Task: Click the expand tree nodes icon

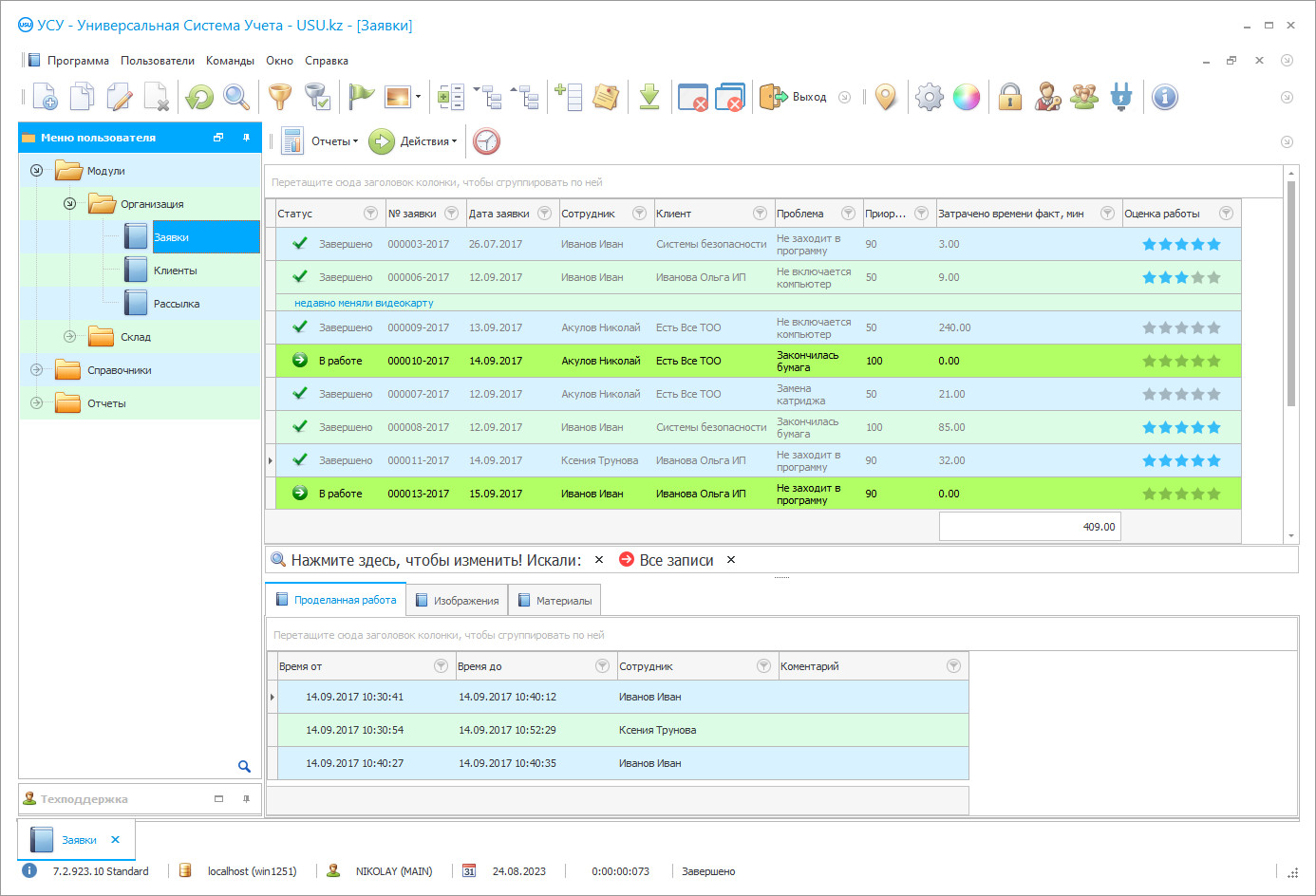Action: (488, 97)
